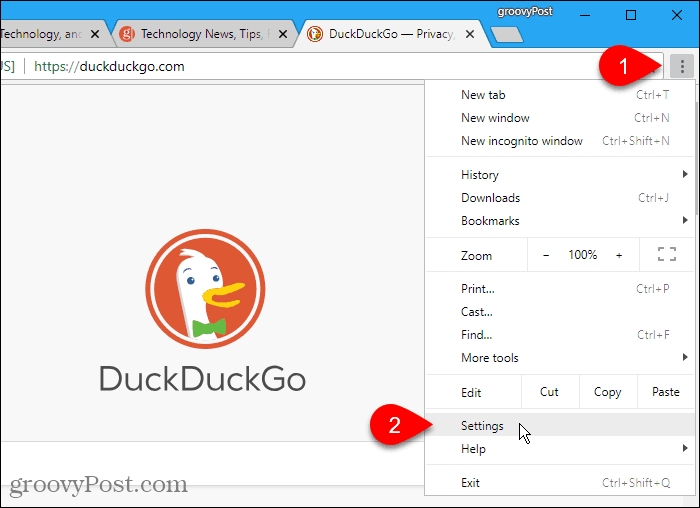Select Print... in the menu
This screenshot has width=700, height=508.
pos(560,289)
